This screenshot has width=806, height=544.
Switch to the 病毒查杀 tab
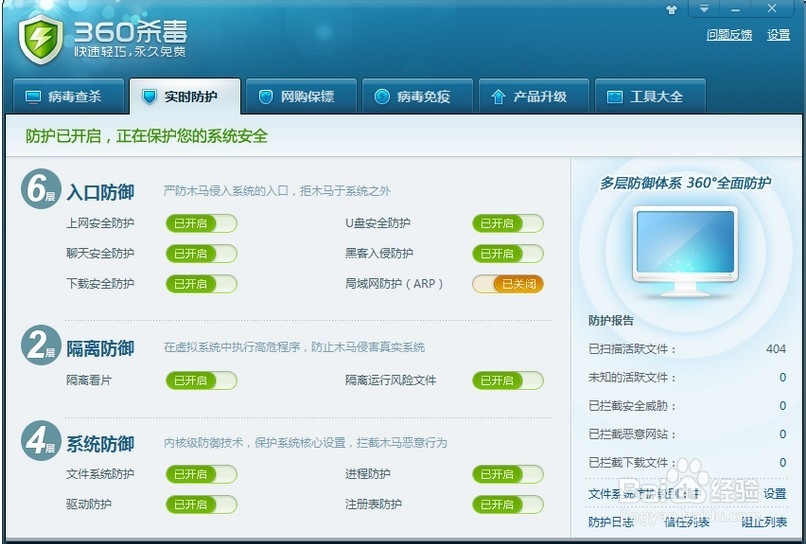pos(68,96)
